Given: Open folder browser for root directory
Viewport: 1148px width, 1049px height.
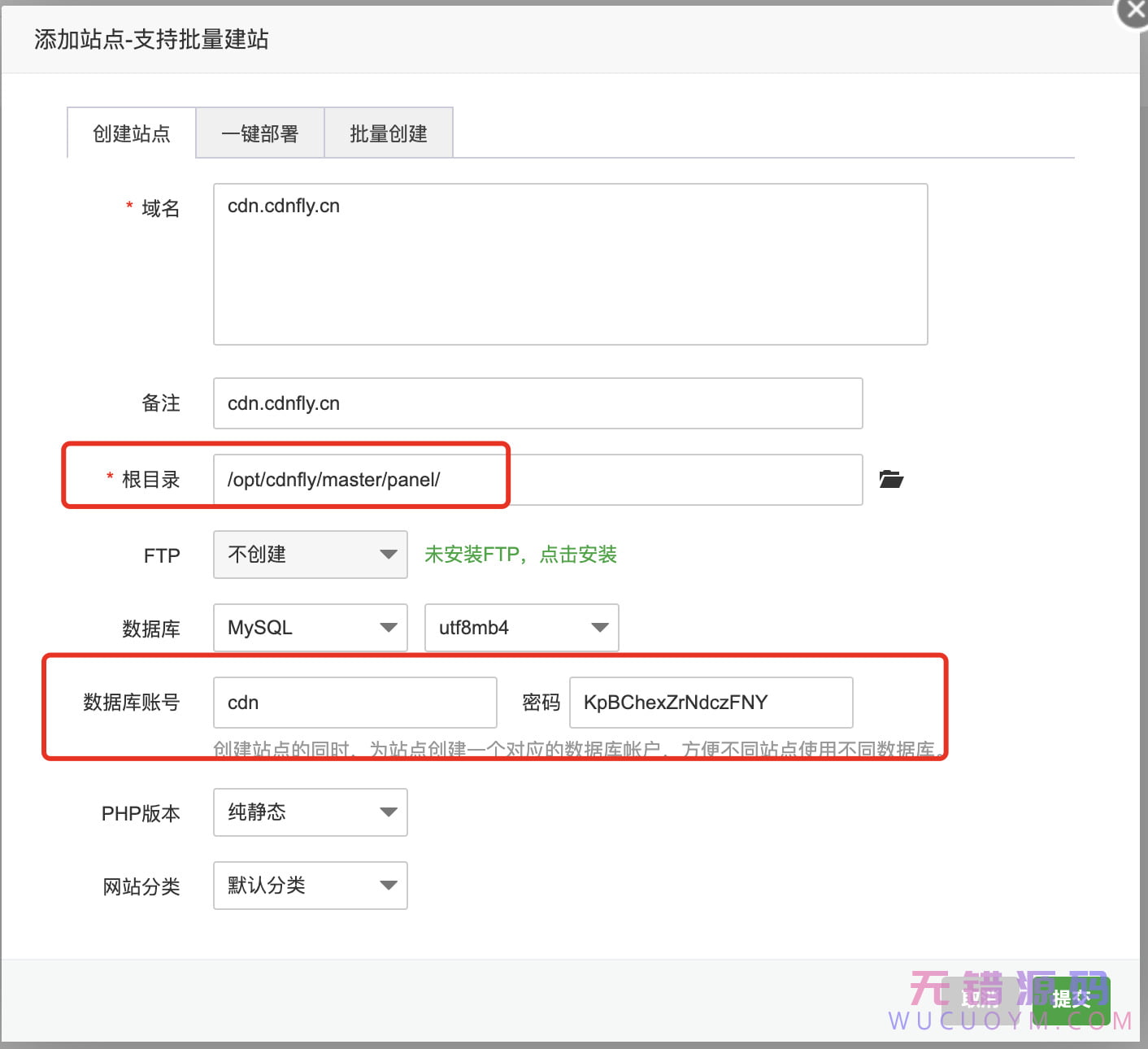Looking at the screenshot, I should 891,479.
